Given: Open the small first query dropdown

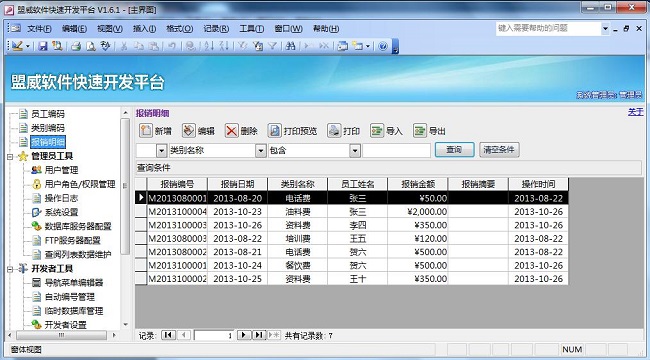Looking at the screenshot, I should pos(162,151).
